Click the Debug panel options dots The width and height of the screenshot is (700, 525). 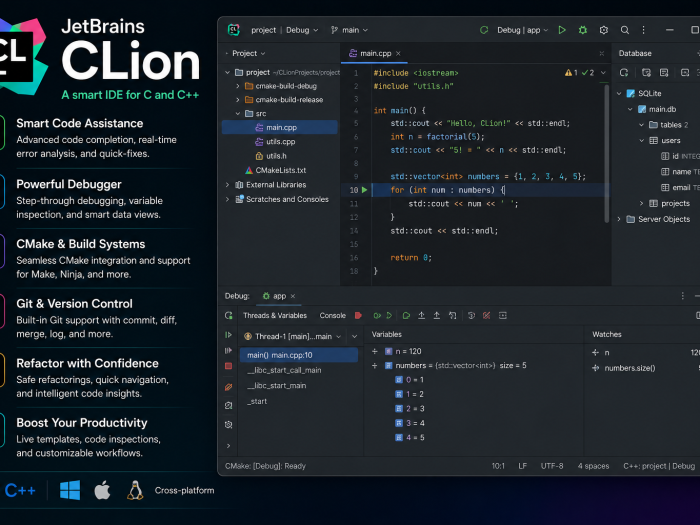tap(683, 296)
